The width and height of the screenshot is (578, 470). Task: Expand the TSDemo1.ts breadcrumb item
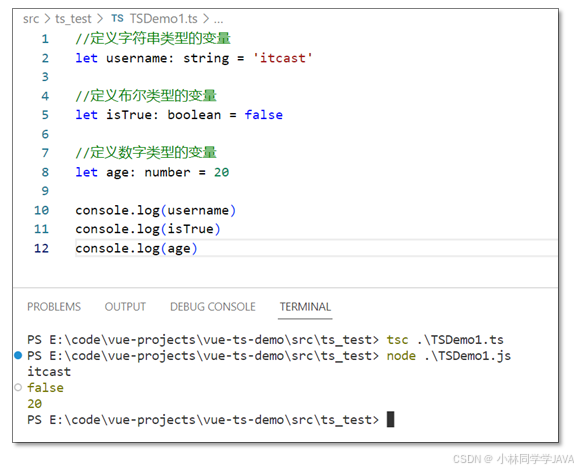(163, 18)
